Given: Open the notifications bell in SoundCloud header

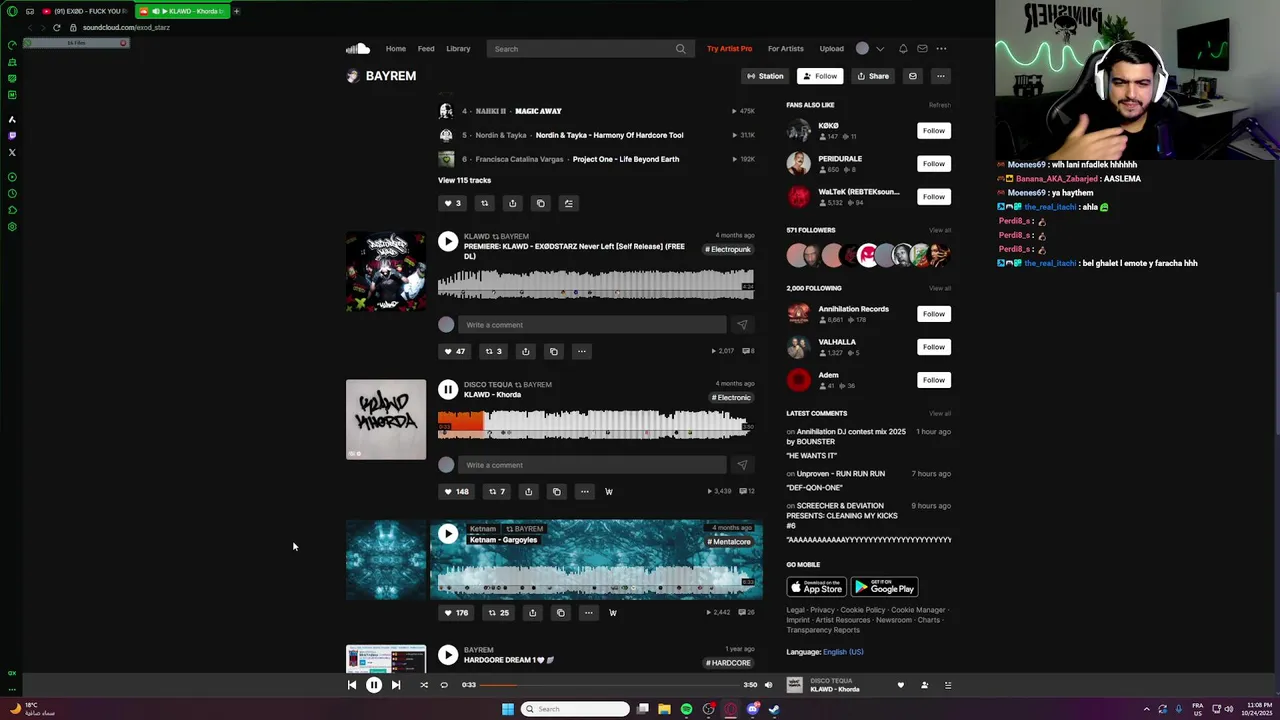Looking at the screenshot, I should [x=903, y=48].
